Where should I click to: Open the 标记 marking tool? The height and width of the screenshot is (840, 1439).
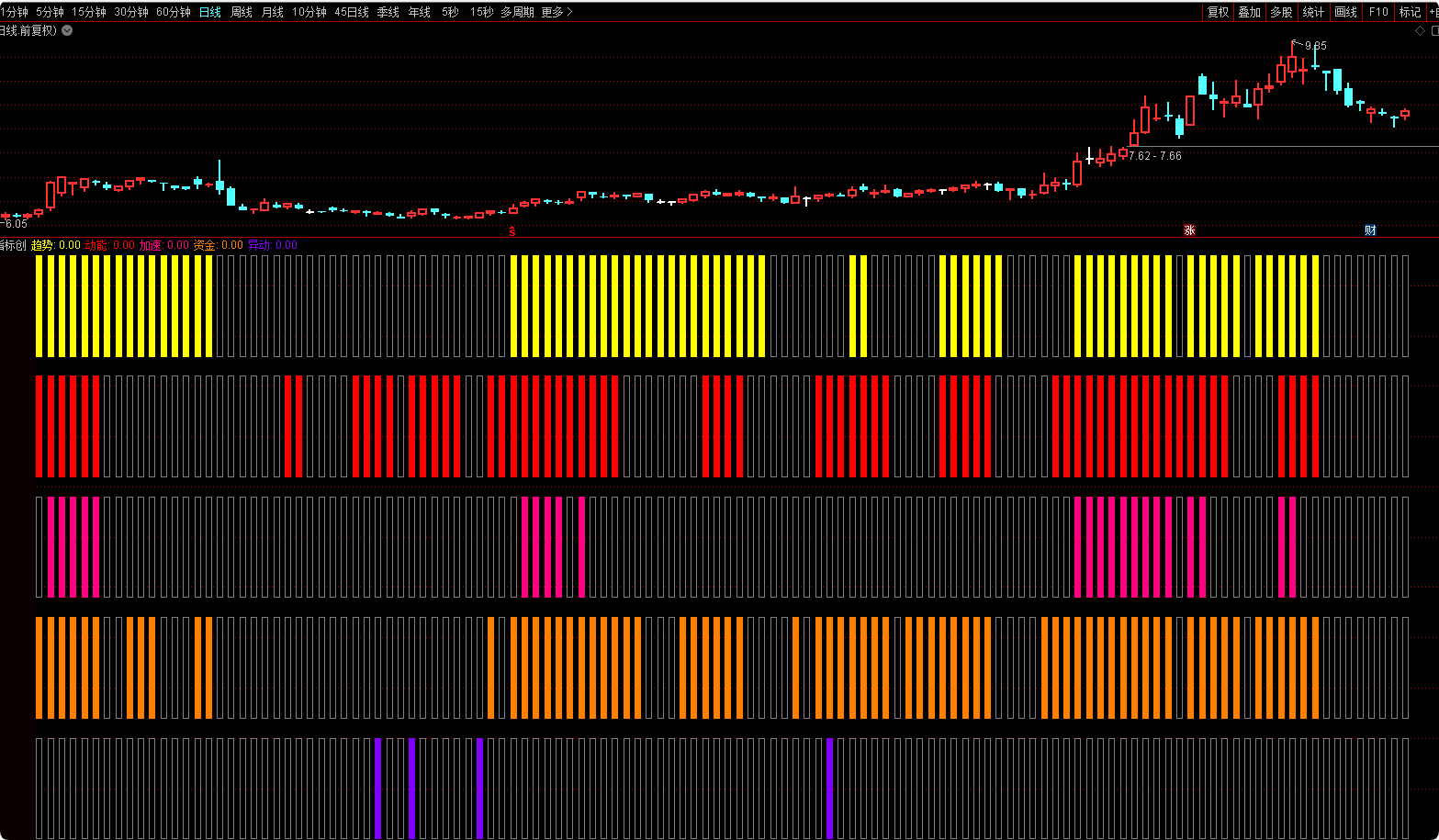click(x=1410, y=12)
